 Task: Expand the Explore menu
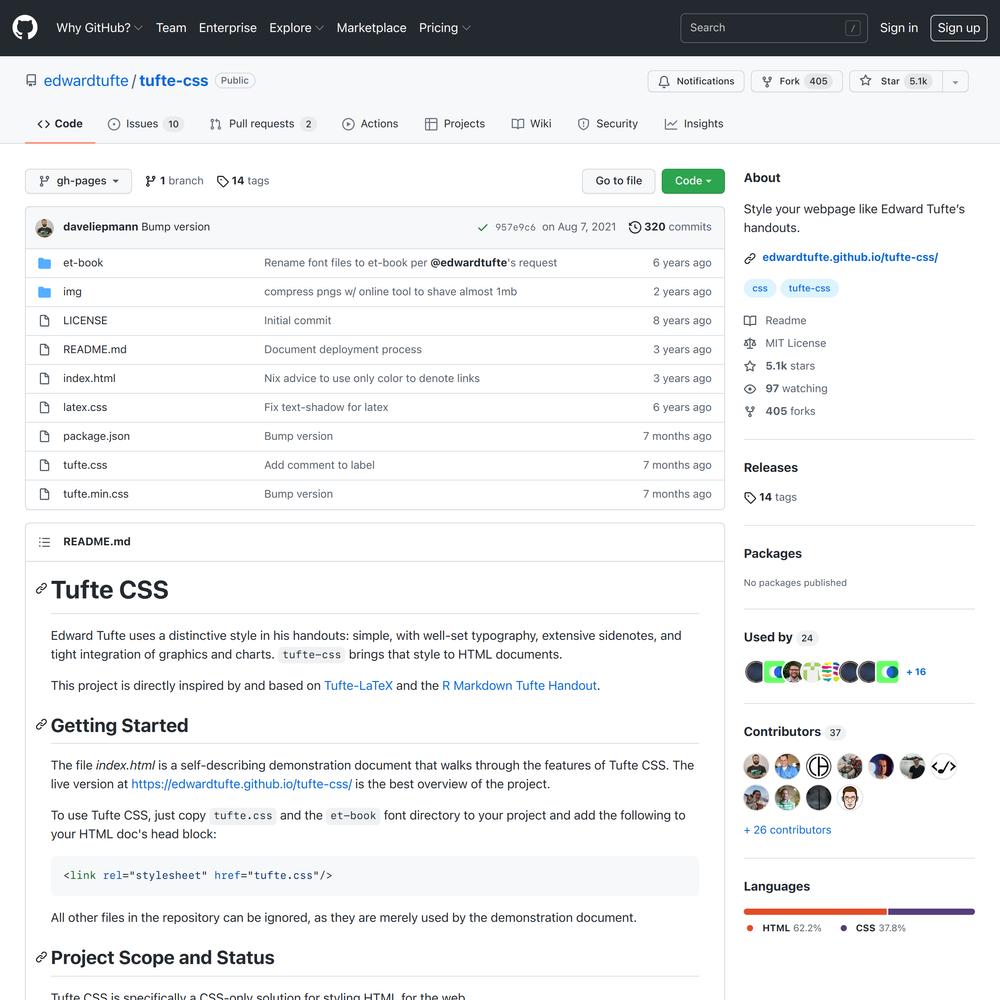(x=297, y=28)
